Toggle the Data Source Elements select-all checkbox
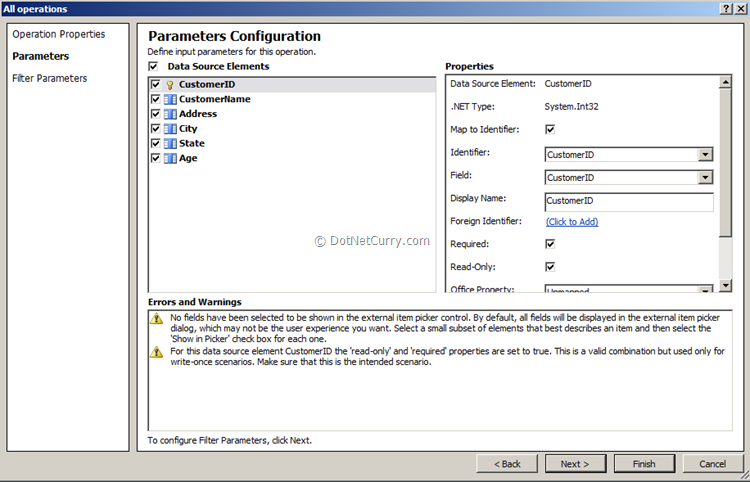This screenshot has width=750, height=482. (153, 66)
